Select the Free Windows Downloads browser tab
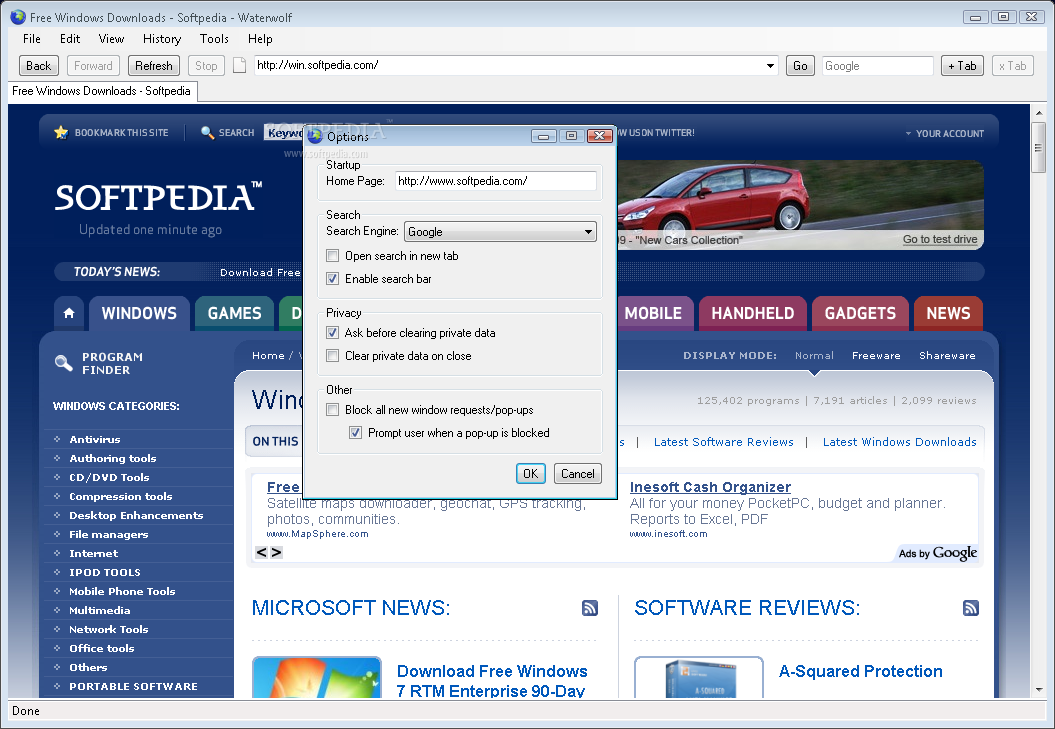The width and height of the screenshot is (1055, 729). pos(102,91)
